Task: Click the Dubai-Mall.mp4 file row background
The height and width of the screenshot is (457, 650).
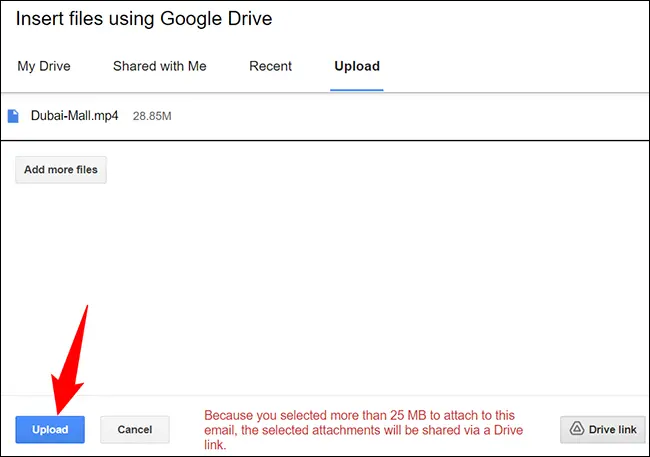Action: [325, 116]
